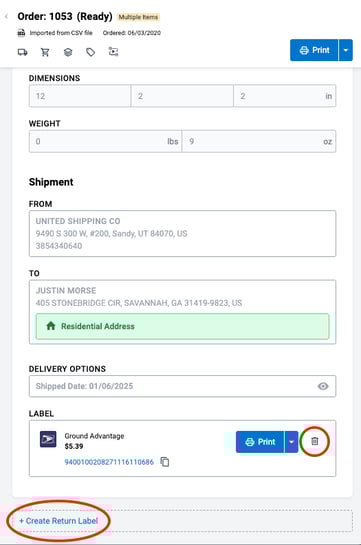This screenshot has width=361, height=545.
Task: Click the last order toolbar activity icon
Action: [113, 52]
